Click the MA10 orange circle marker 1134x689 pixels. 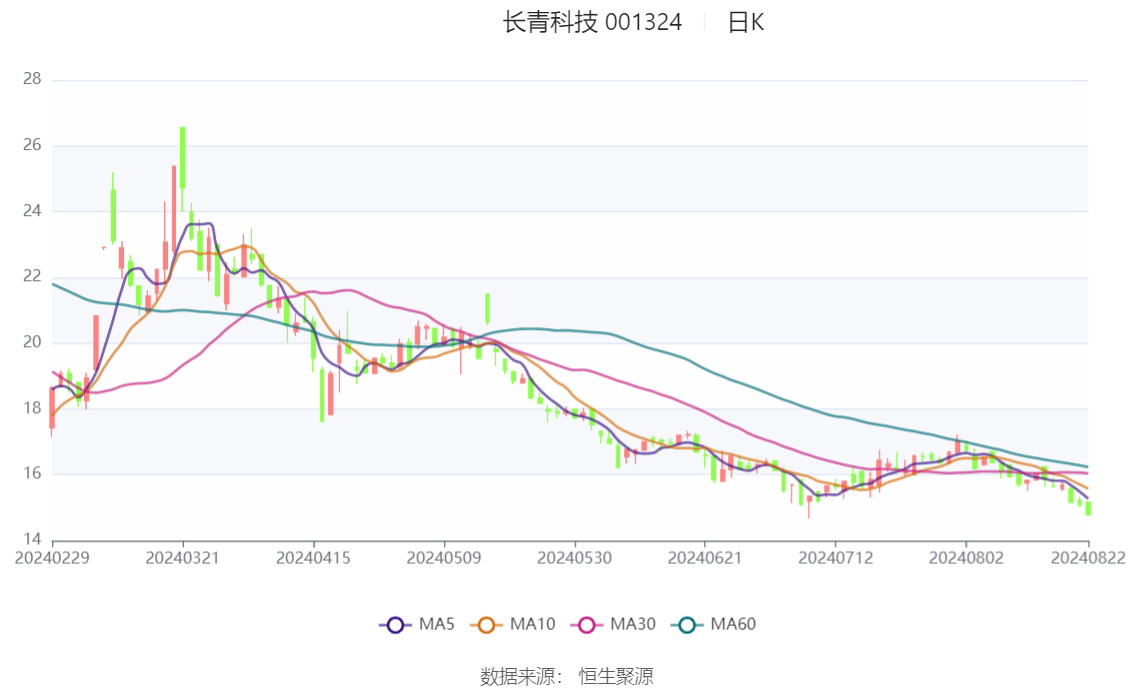(x=486, y=625)
